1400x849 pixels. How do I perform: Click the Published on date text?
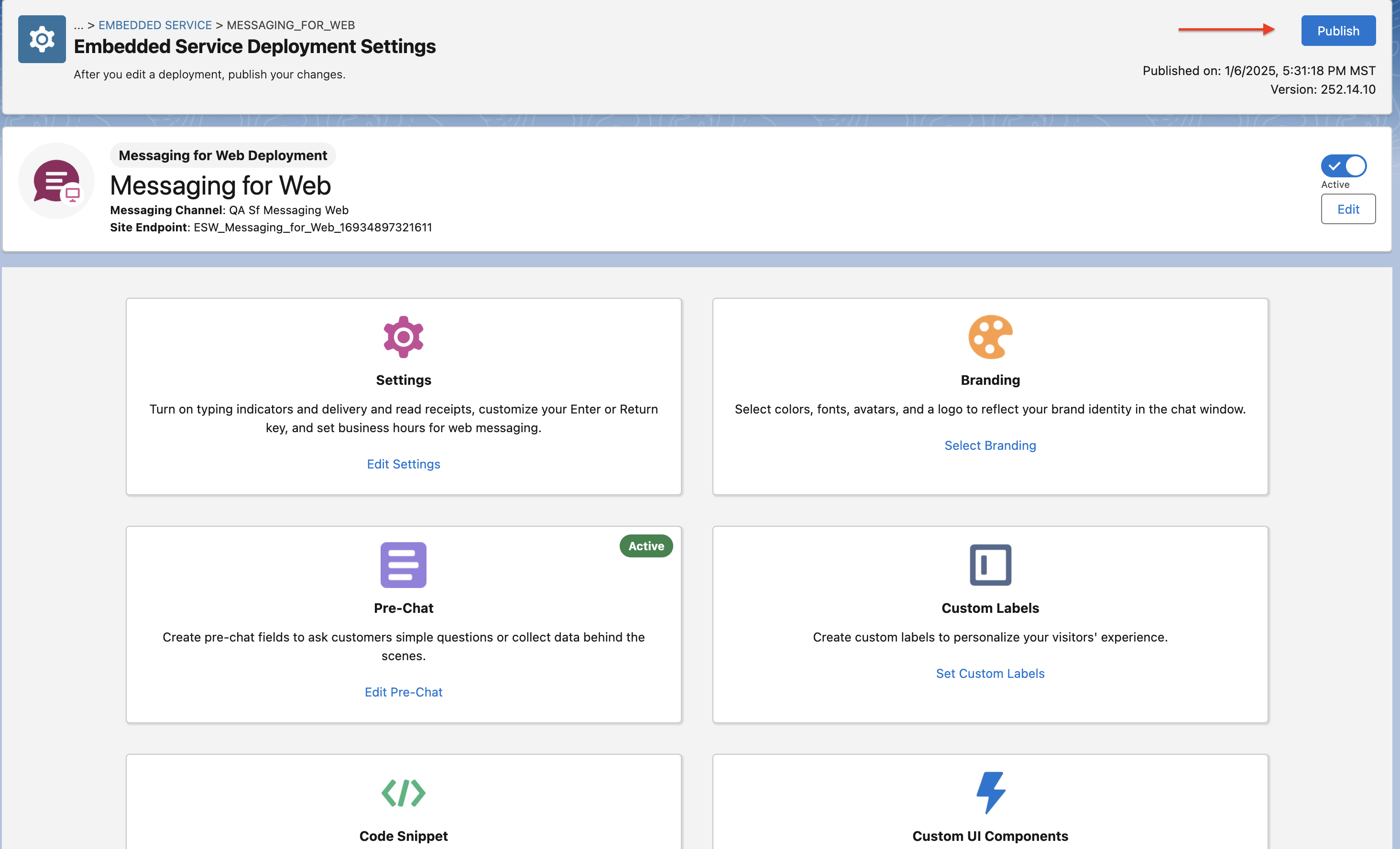click(x=1258, y=70)
